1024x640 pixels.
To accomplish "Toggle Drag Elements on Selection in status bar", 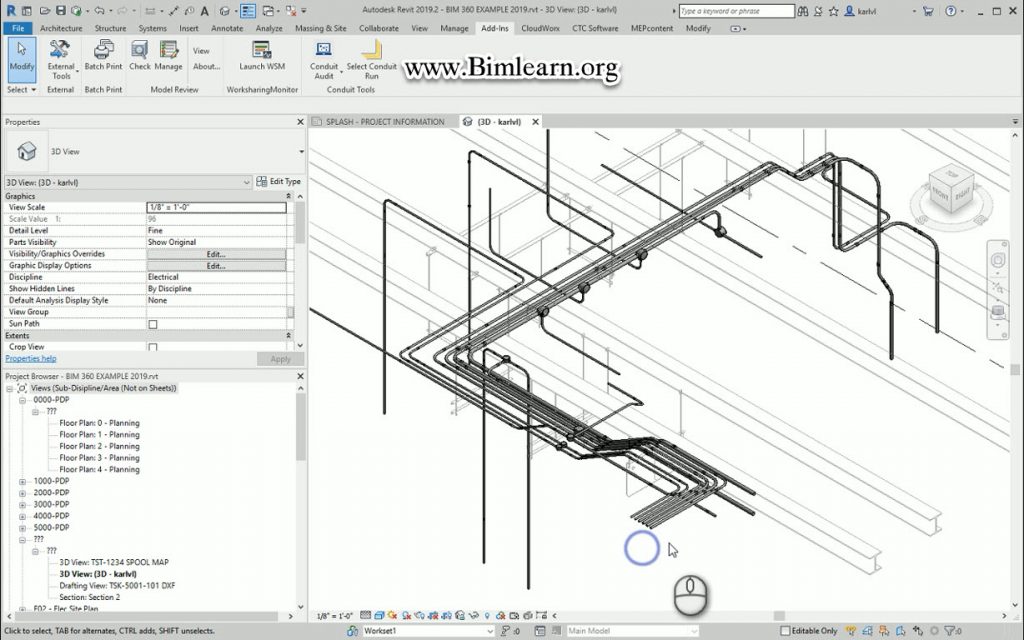I will (x=918, y=631).
